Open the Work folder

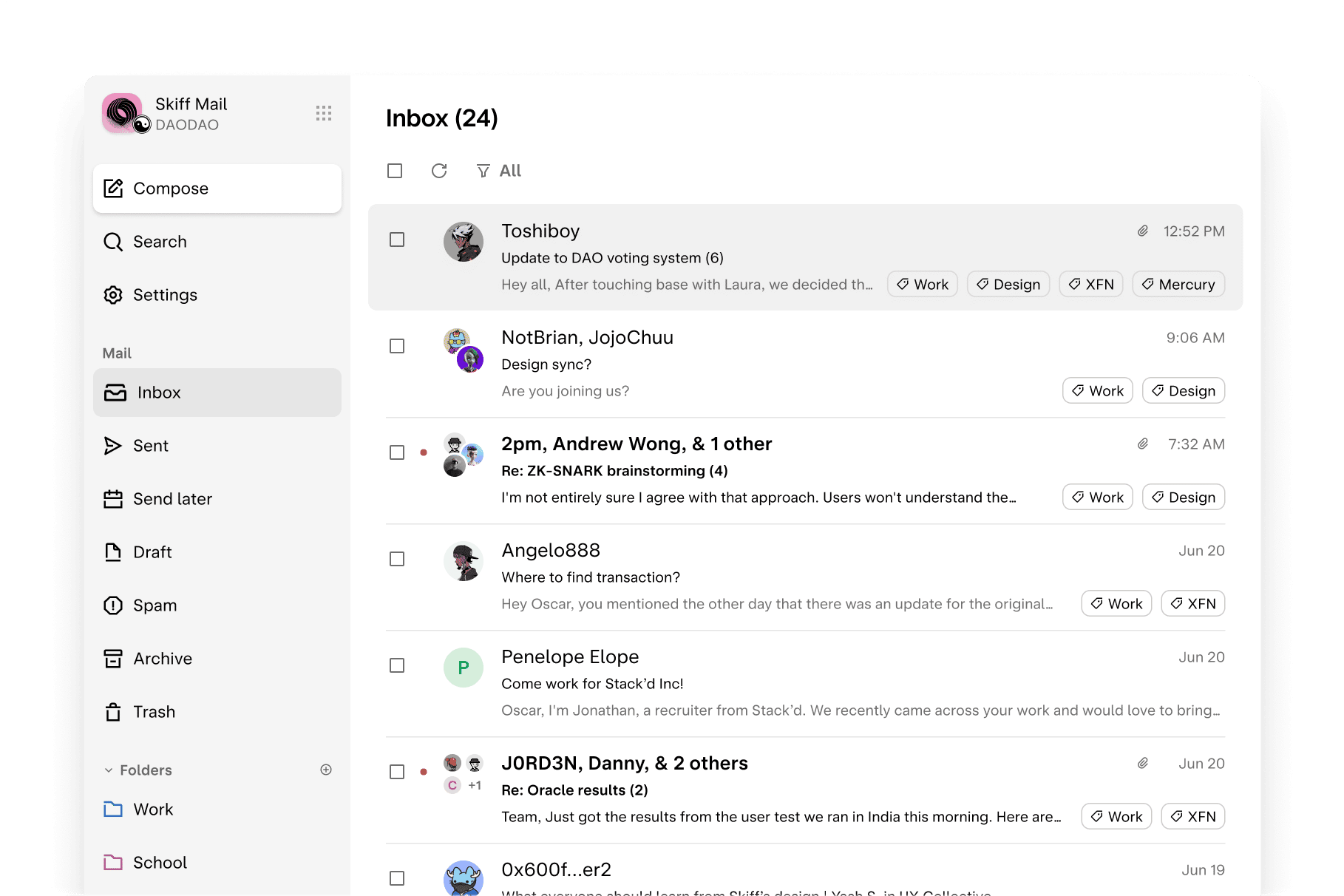coord(217,810)
